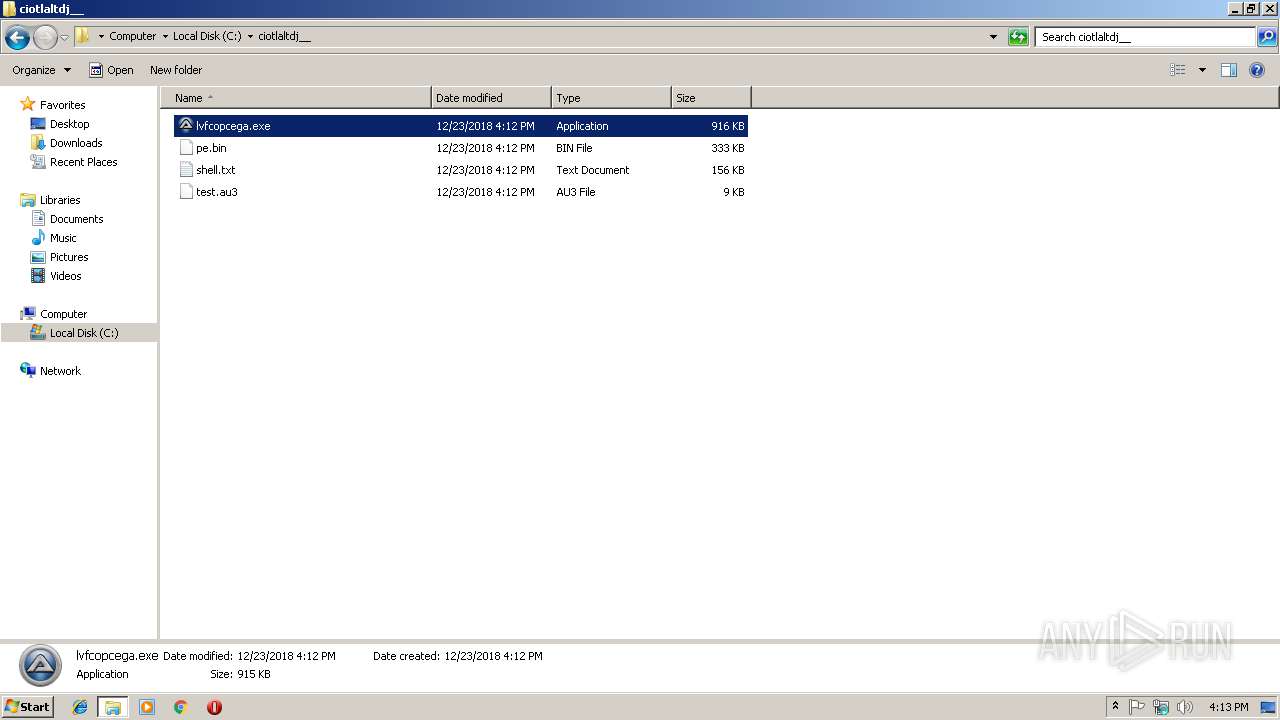Click Libraries in navigation pane
The width and height of the screenshot is (1280, 720).
60,200
